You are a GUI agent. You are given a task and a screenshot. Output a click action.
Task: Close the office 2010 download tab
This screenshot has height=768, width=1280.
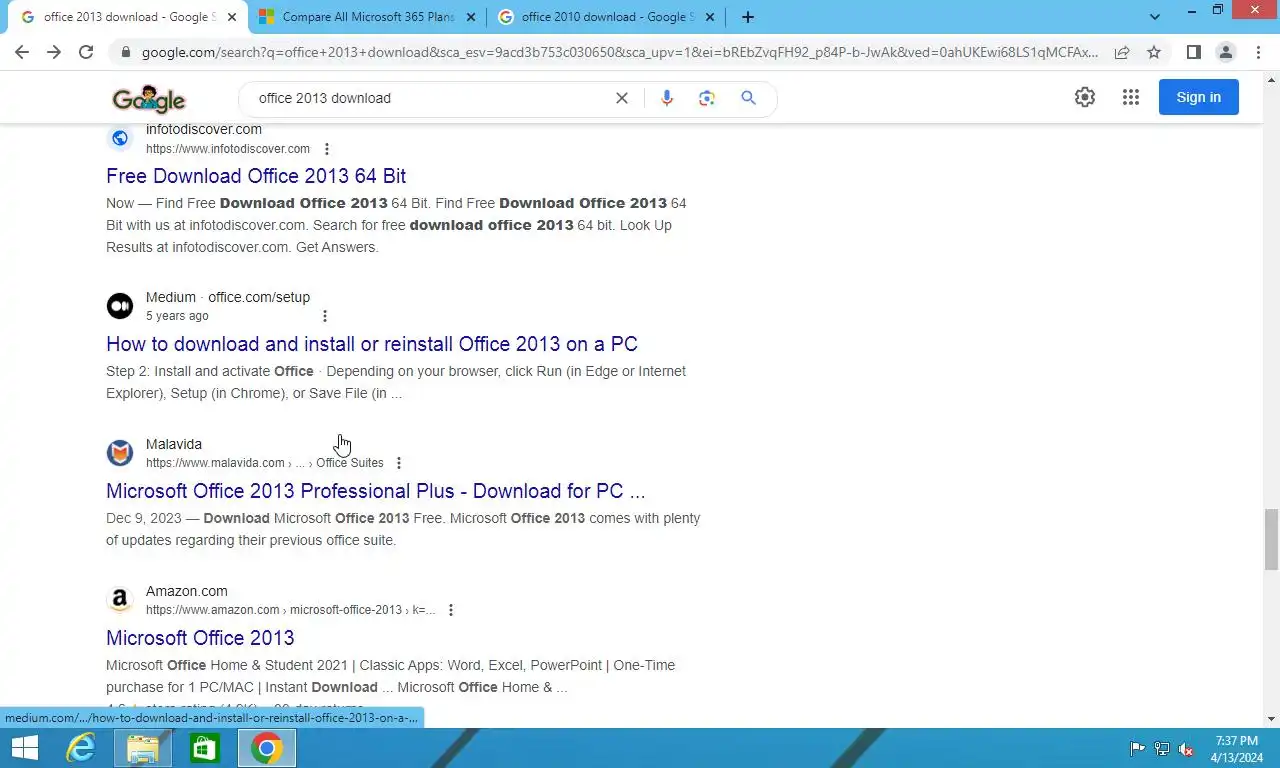pos(710,17)
